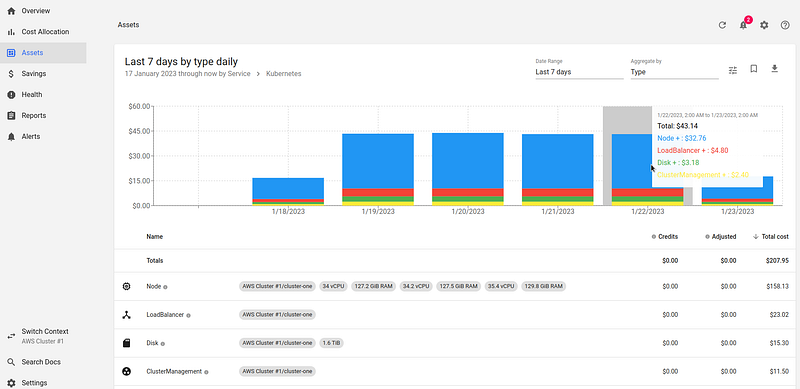Select Assets in sidebar
This screenshot has width=800, height=389.
click(32, 53)
